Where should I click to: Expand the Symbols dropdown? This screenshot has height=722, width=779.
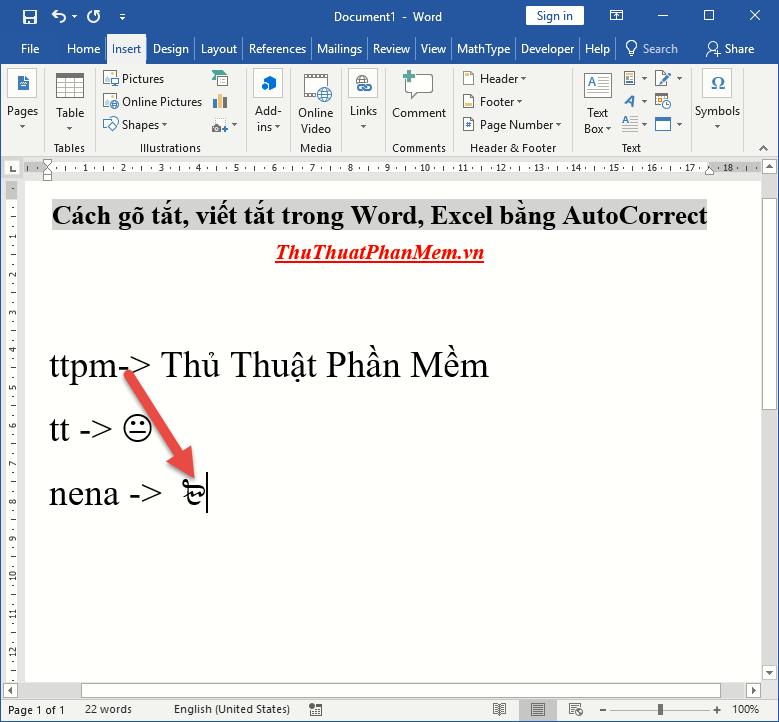(x=717, y=101)
